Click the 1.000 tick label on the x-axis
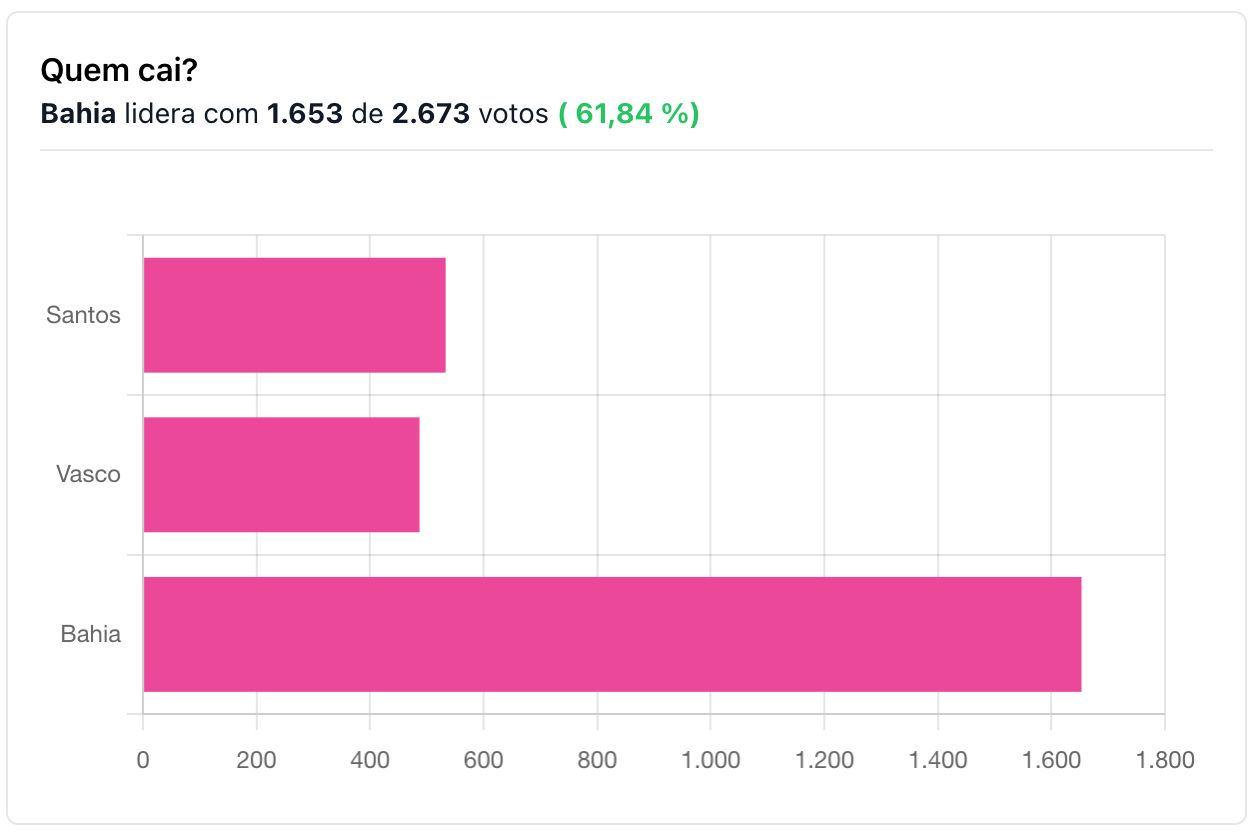Viewport: 1256px width, 834px height. click(x=710, y=760)
